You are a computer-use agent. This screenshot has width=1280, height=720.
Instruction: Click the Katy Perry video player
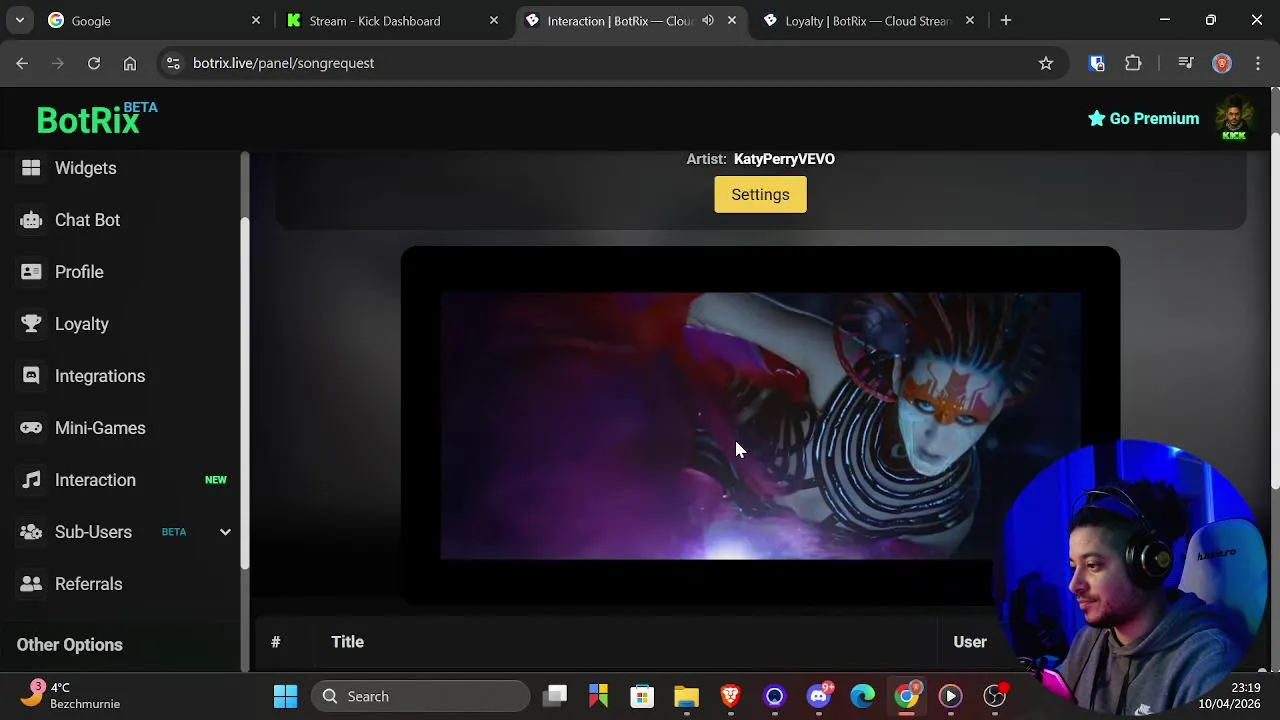[760, 426]
